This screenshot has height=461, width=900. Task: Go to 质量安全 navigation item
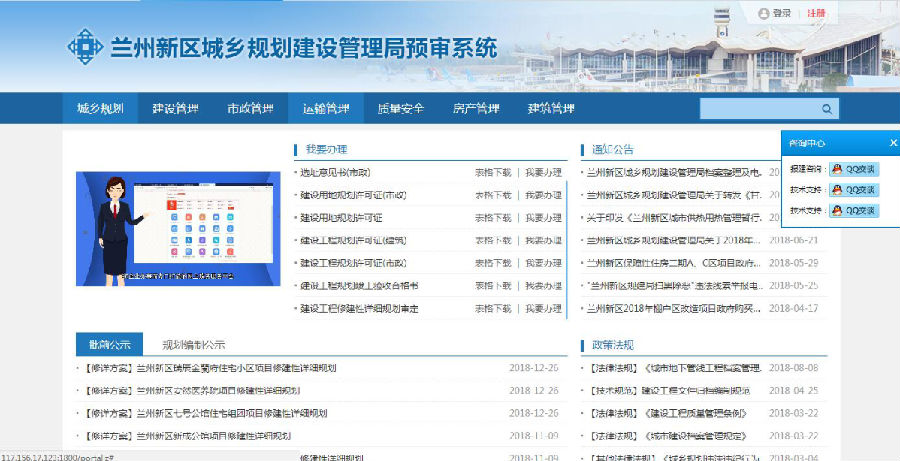pos(401,109)
